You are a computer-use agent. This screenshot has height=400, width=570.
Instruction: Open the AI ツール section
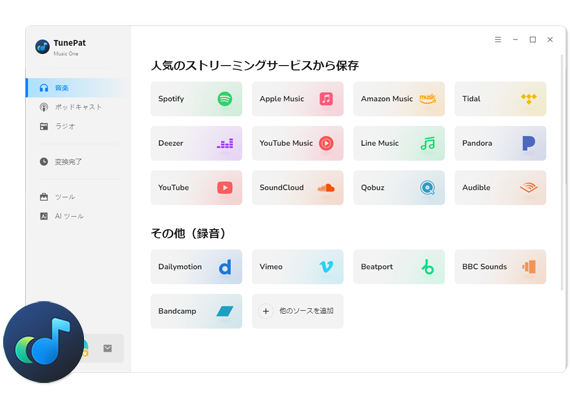click(78, 216)
